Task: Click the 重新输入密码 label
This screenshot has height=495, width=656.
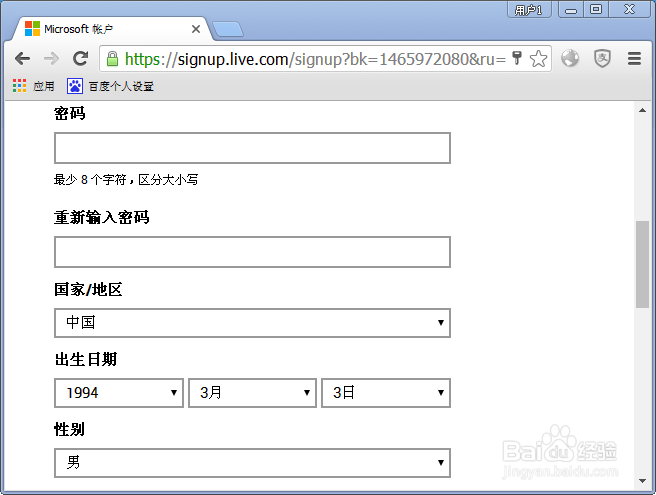Action: point(101,218)
